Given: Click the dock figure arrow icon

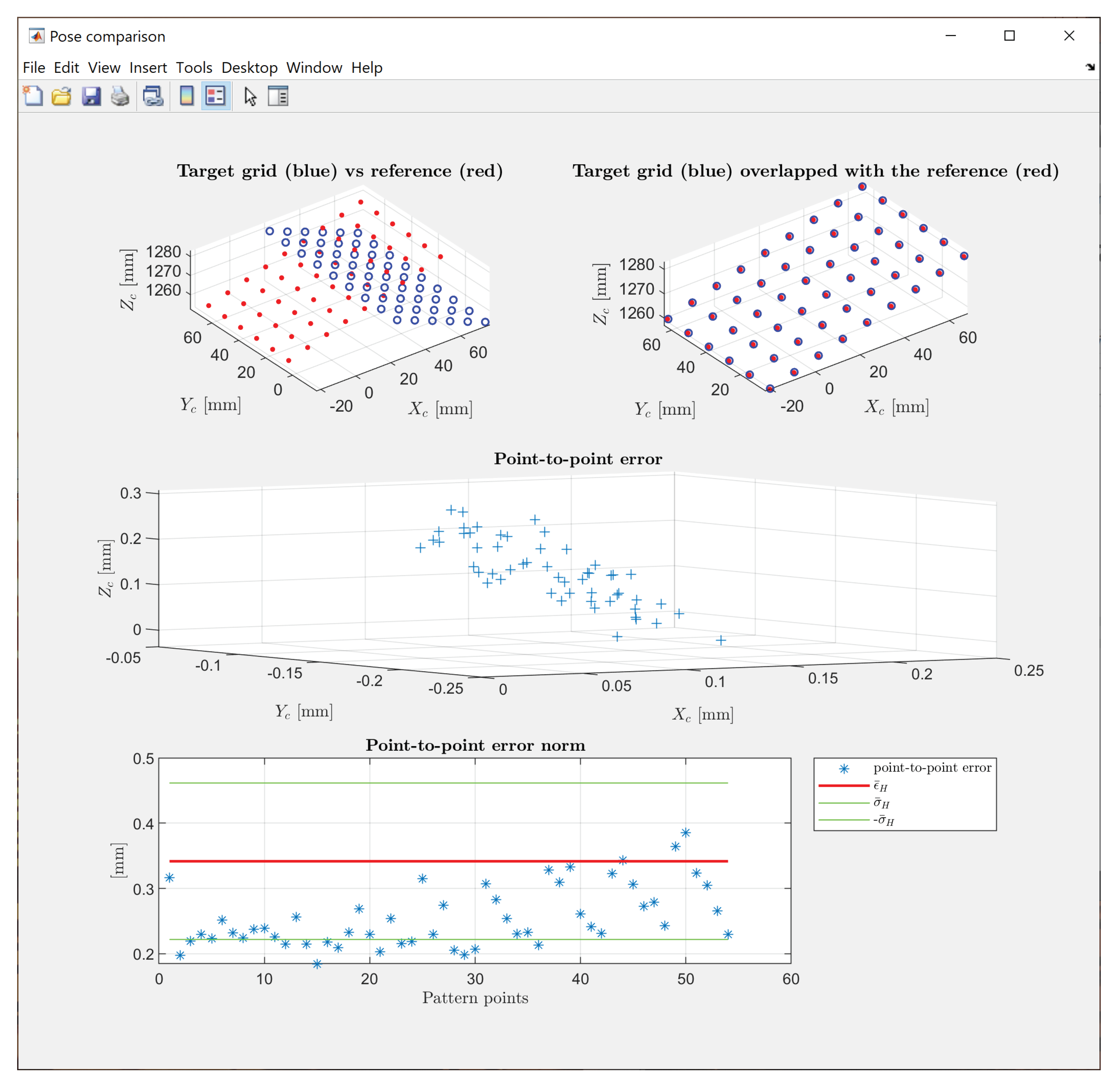Looking at the screenshot, I should 1090,67.
